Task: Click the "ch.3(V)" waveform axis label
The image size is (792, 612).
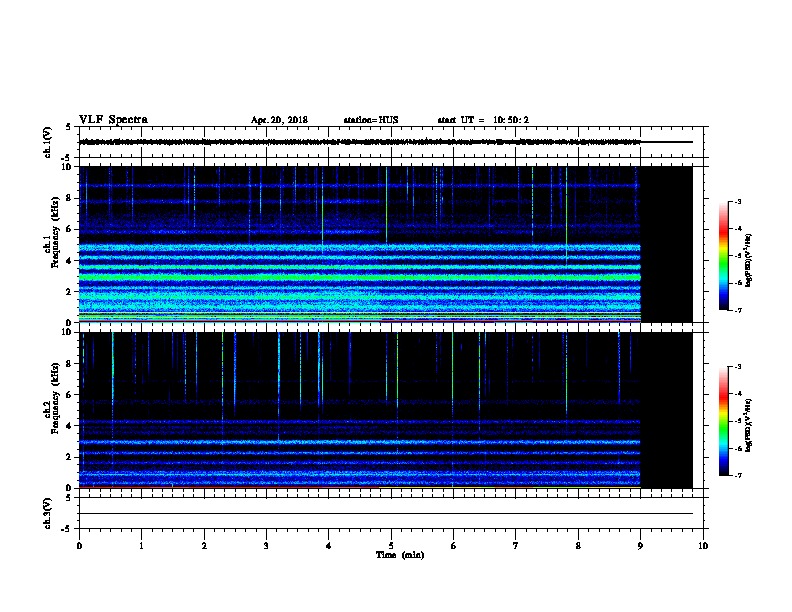Action: 47,513
